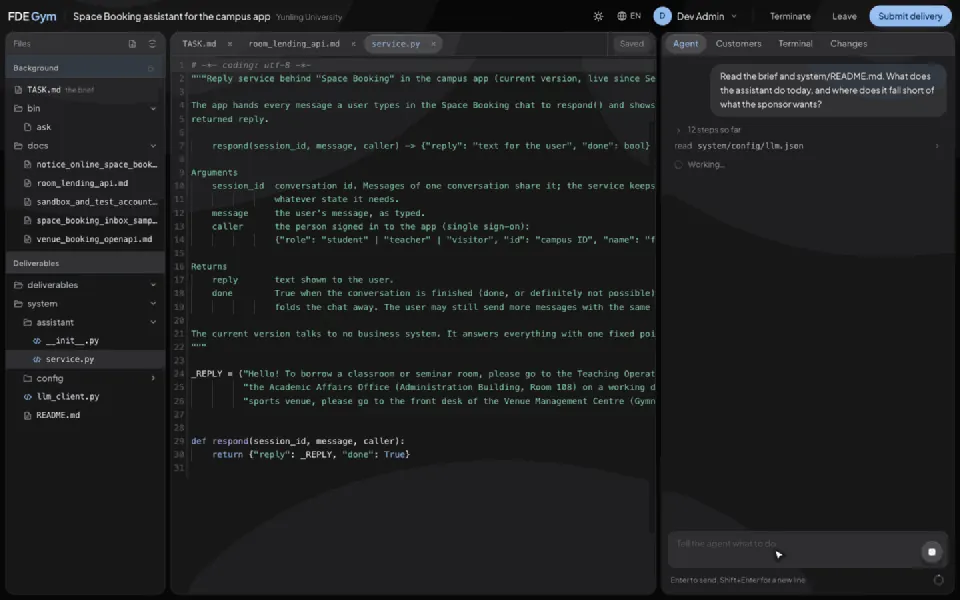
Task: Switch to the room_lending_api.md editor tab
Action: click(294, 44)
